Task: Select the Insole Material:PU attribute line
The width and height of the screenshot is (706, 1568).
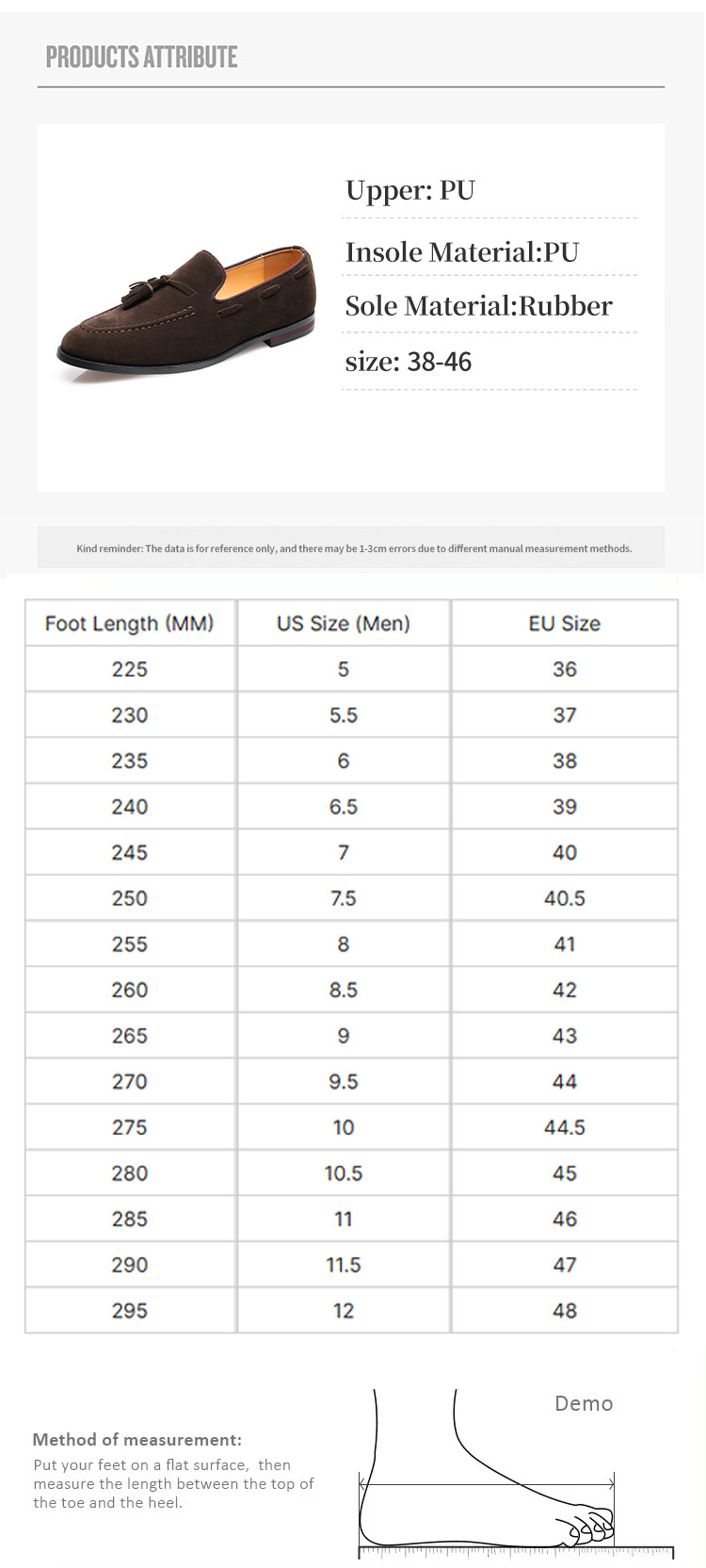Action: point(461,252)
